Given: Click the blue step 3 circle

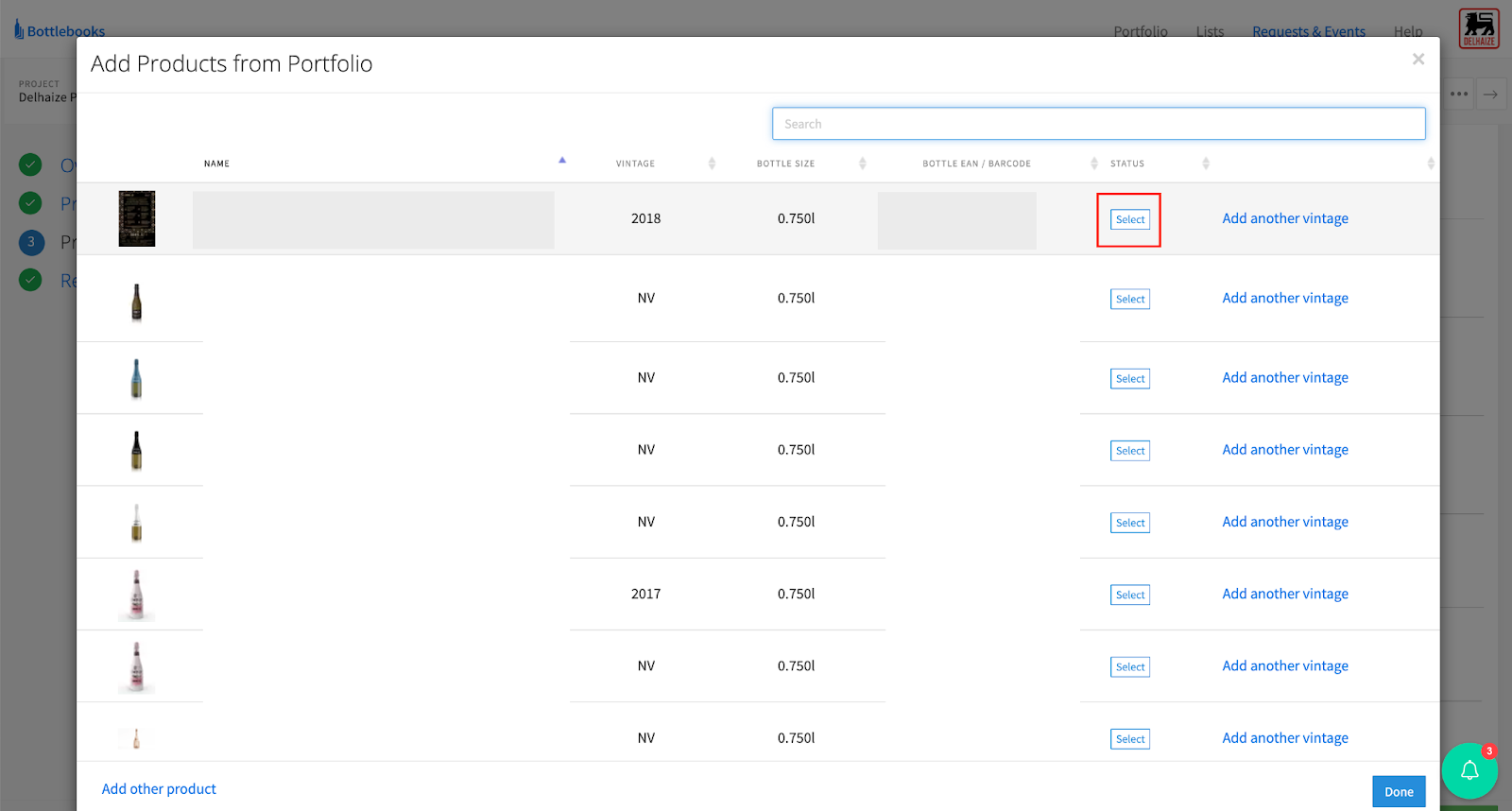Looking at the screenshot, I should click(30, 242).
